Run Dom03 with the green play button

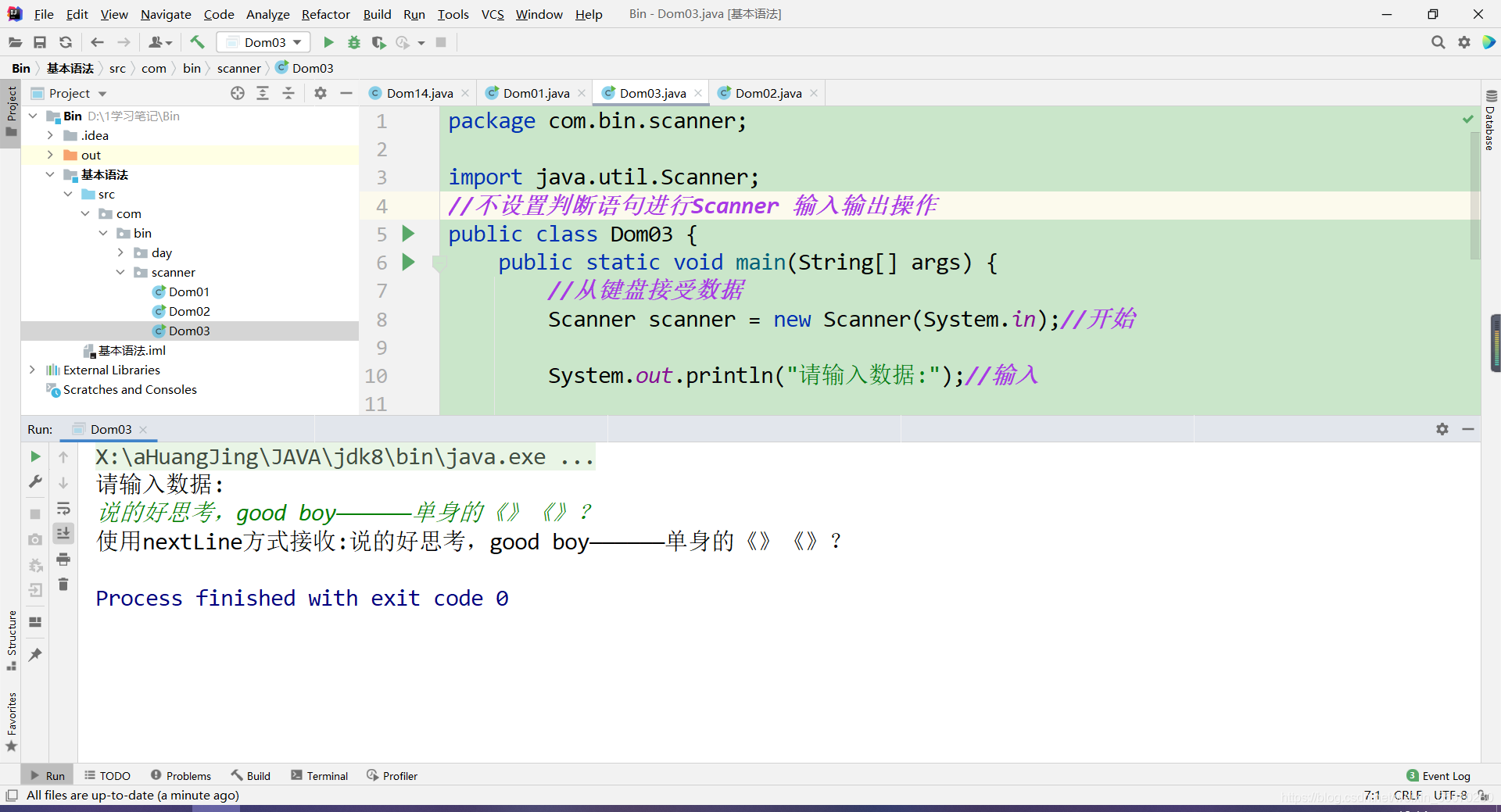click(x=328, y=42)
